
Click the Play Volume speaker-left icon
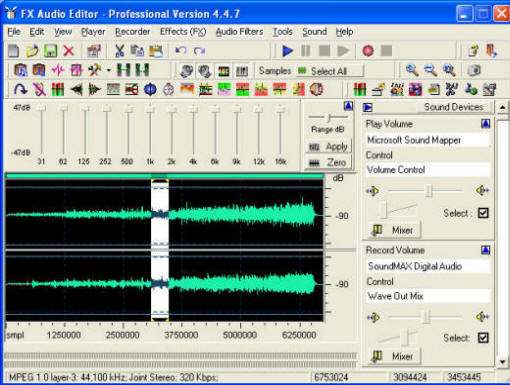(373, 191)
